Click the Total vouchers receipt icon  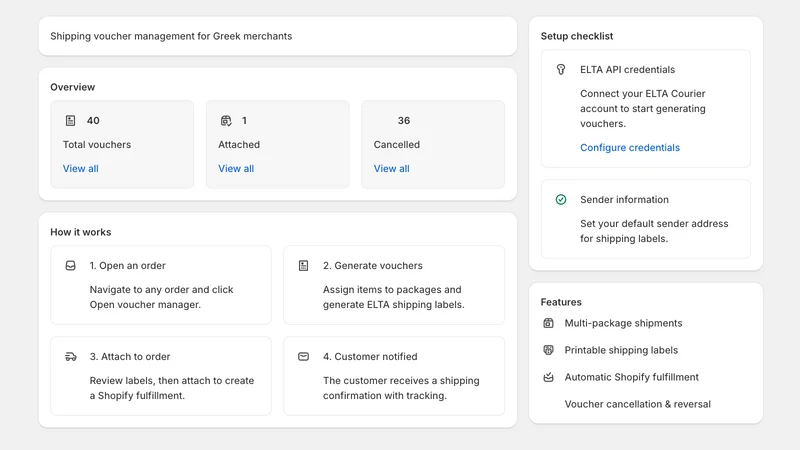[x=70, y=120]
